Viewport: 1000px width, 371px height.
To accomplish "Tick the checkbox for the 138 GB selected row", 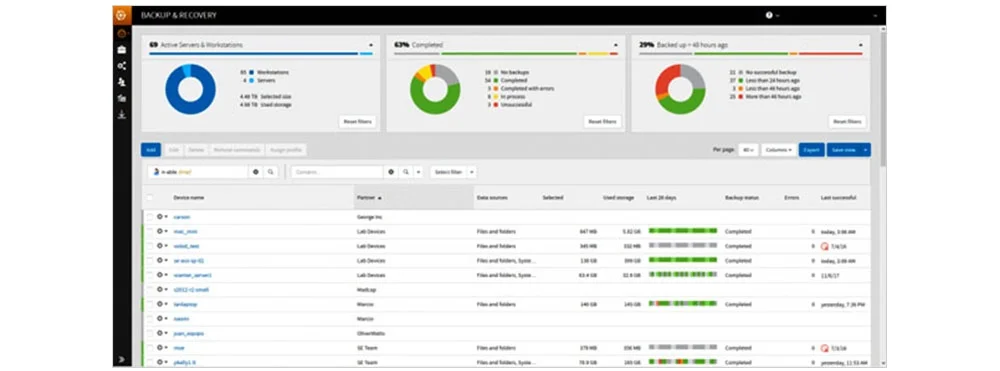I will tap(150, 261).
